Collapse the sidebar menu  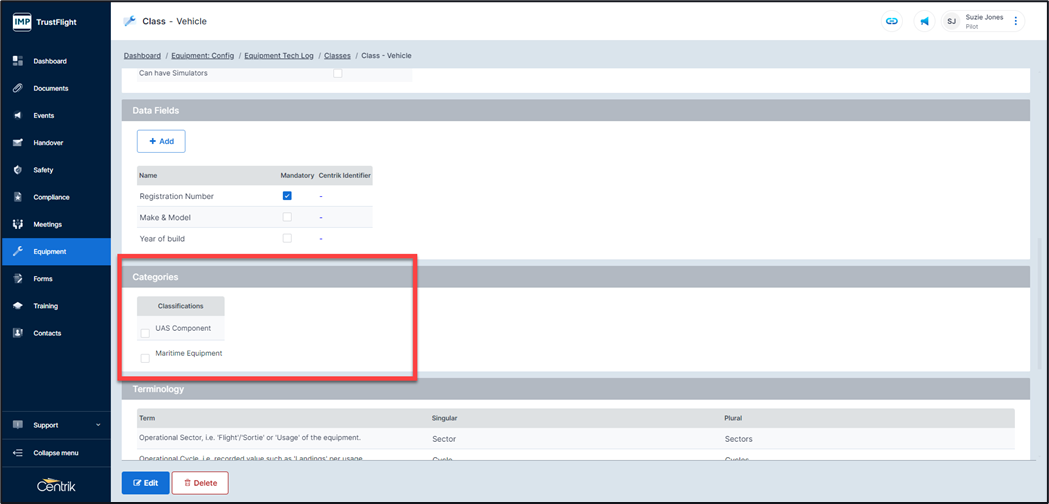[x=55, y=453]
